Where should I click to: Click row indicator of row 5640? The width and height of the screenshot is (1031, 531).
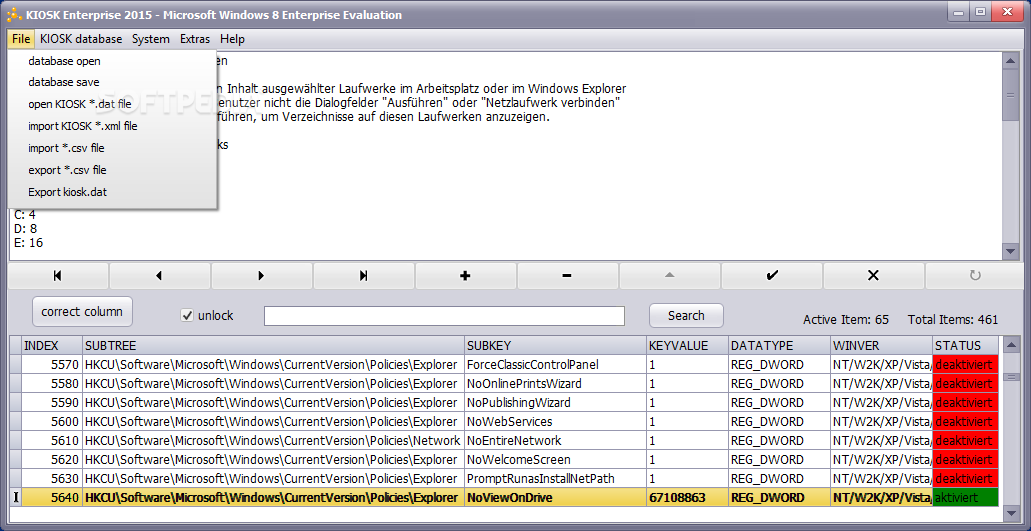(15, 497)
